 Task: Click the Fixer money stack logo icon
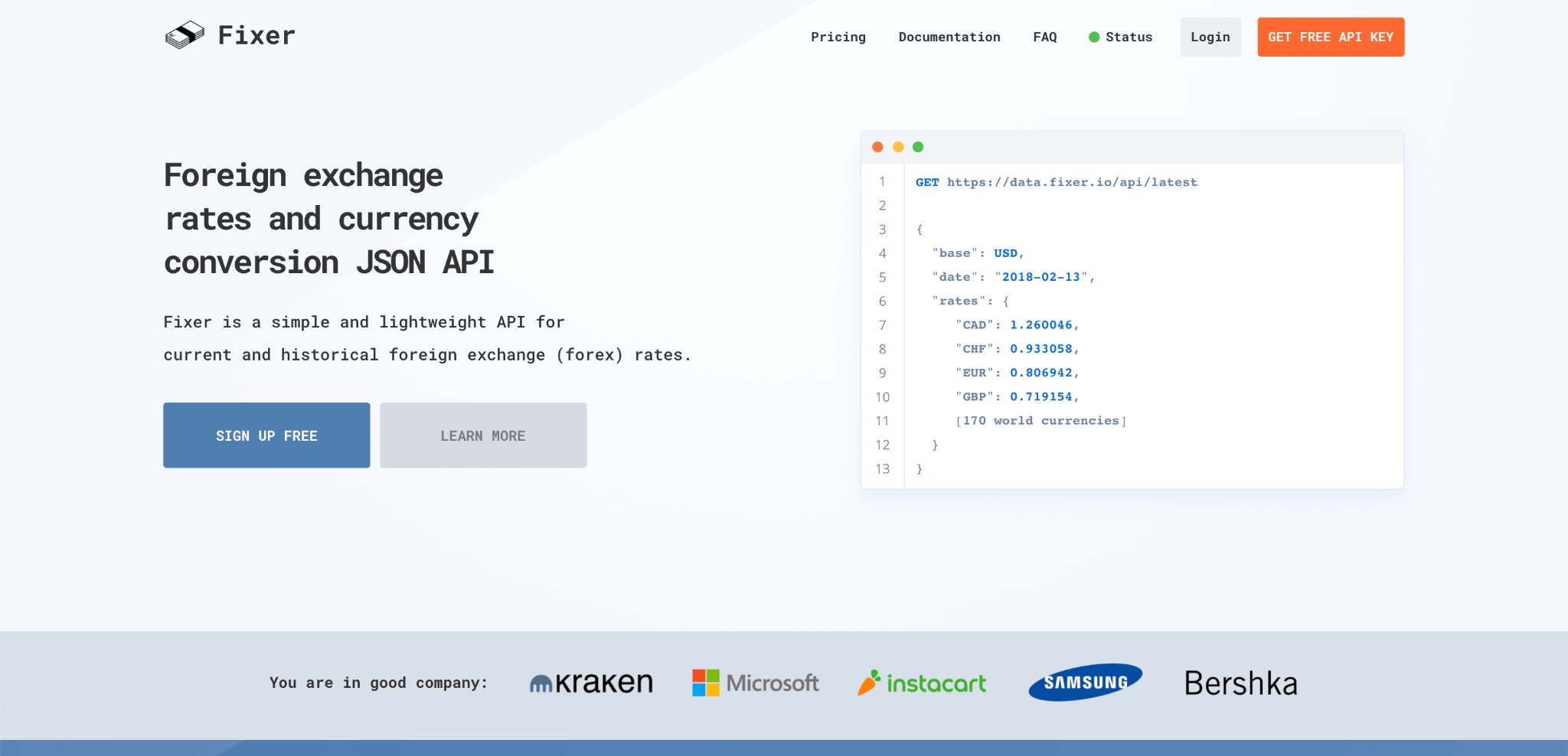tap(185, 35)
